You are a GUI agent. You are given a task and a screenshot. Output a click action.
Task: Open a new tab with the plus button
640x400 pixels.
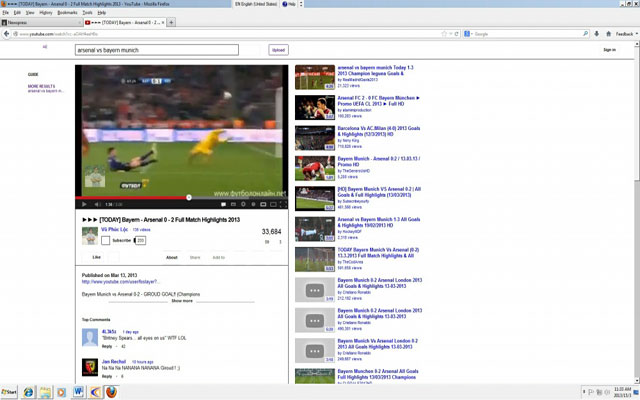tap(171, 22)
